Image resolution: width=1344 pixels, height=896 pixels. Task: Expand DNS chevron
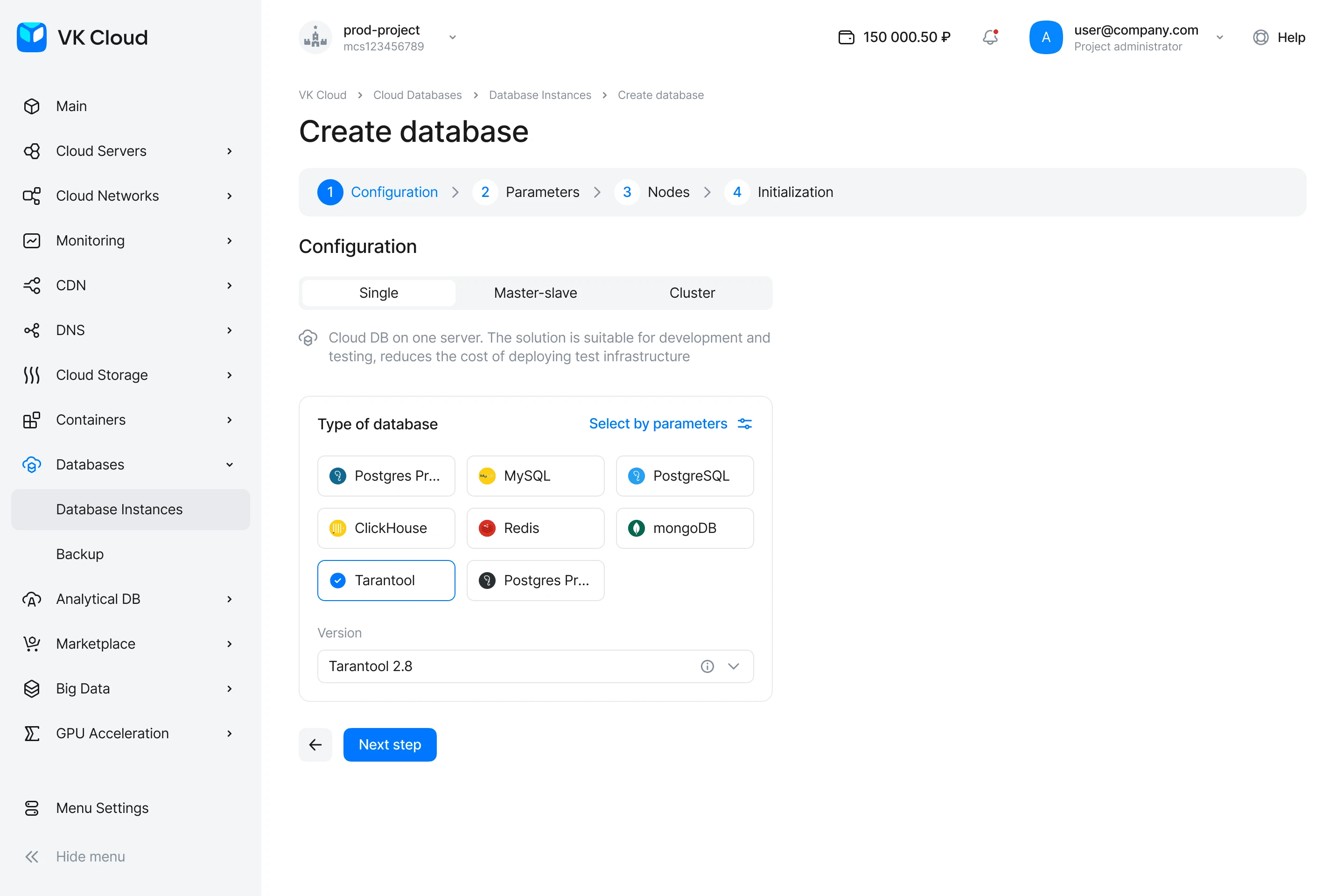pos(230,330)
